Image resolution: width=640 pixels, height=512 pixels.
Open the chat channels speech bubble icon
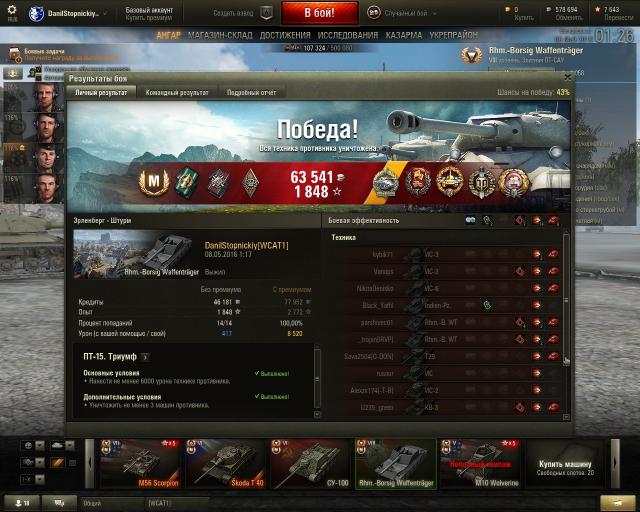pyautogui.click(x=59, y=503)
